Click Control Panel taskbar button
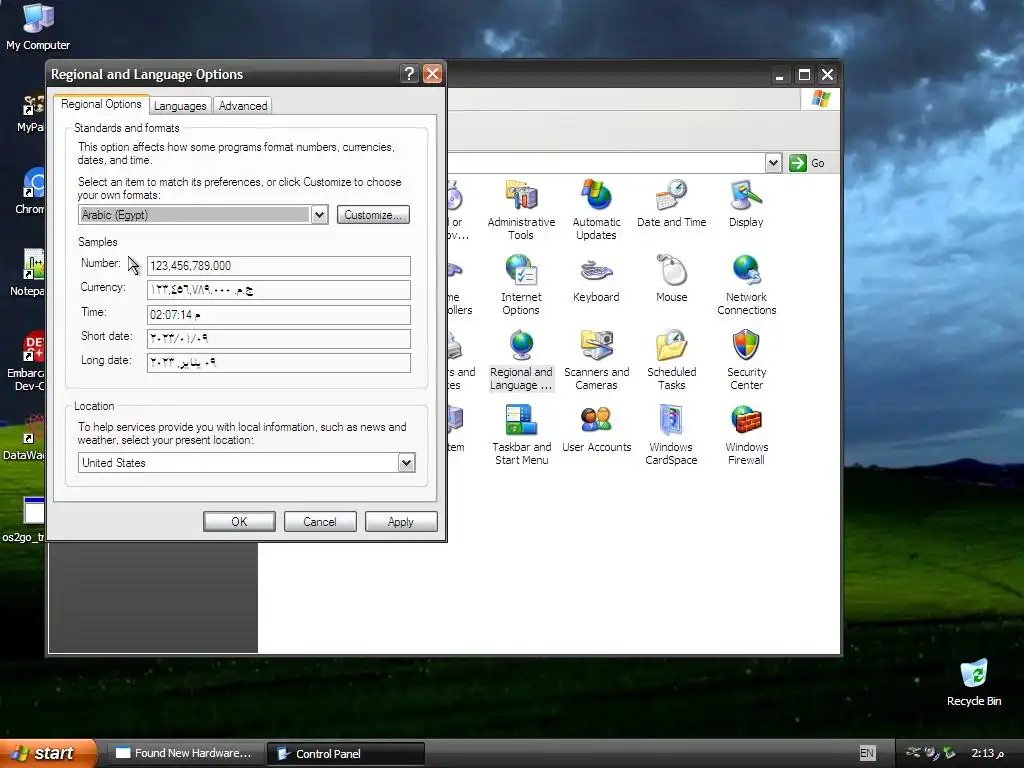Screen dimensions: 1024x768 coord(346,753)
